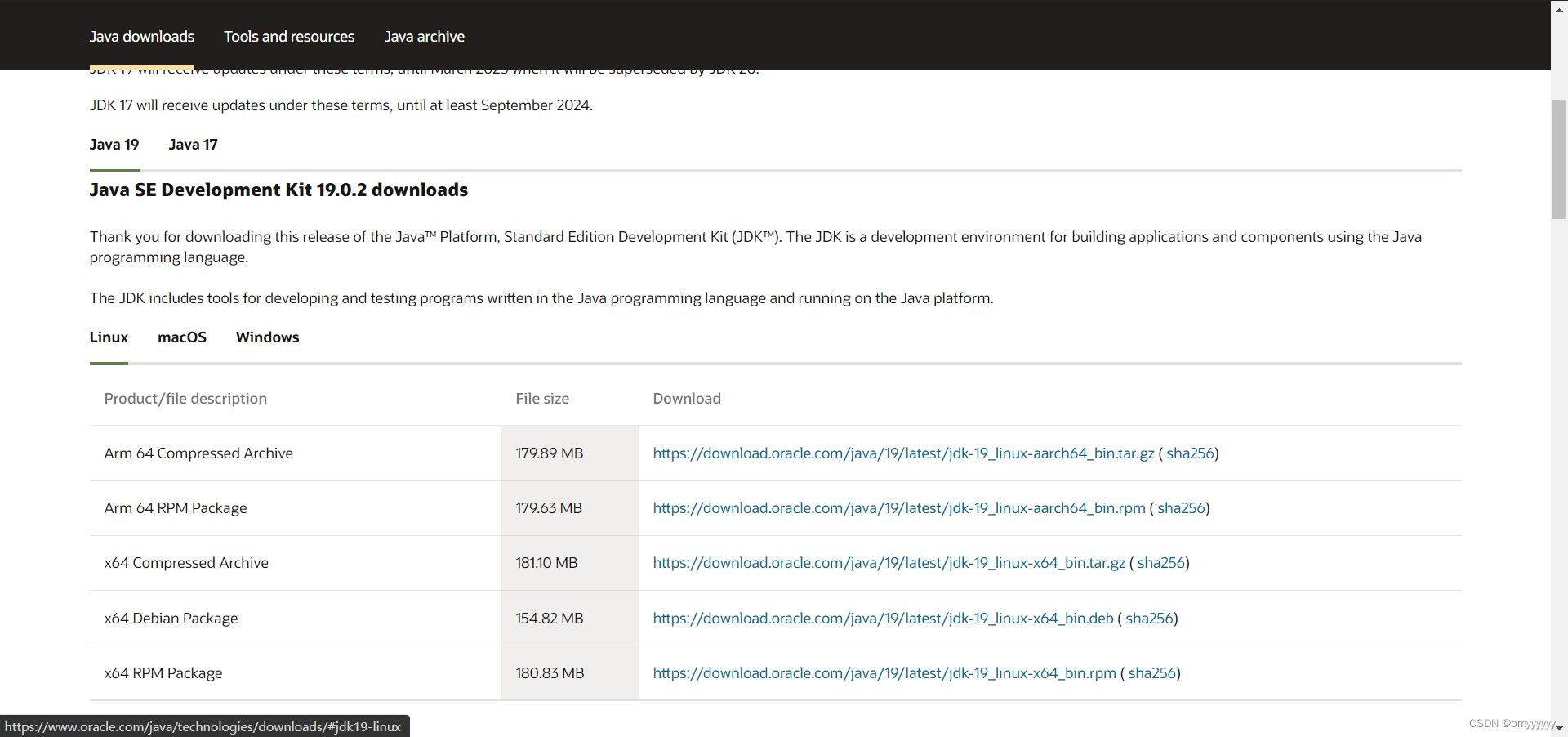Open the Java downloads nav tab
The width and height of the screenshot is (1568, 737).
pyautogui.click(x=142, y=37)
